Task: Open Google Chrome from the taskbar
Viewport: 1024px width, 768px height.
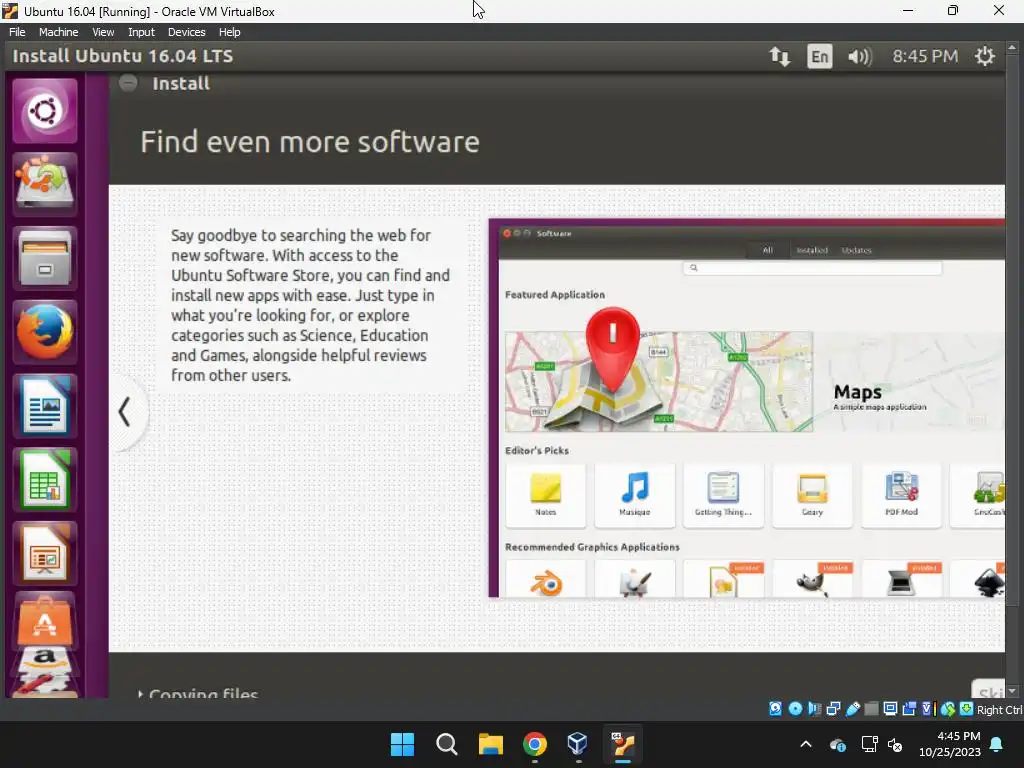Action: click(x=534, y=744)
